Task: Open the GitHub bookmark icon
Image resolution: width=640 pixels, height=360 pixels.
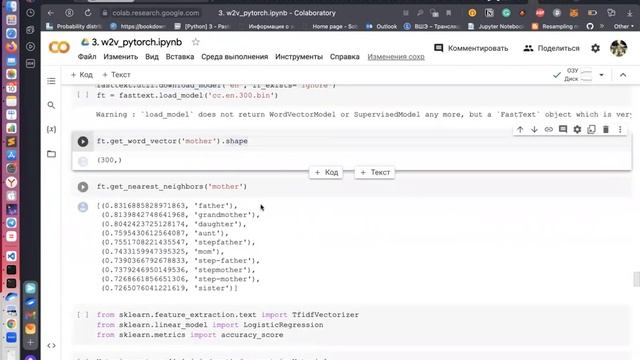Action: (590, 27)
